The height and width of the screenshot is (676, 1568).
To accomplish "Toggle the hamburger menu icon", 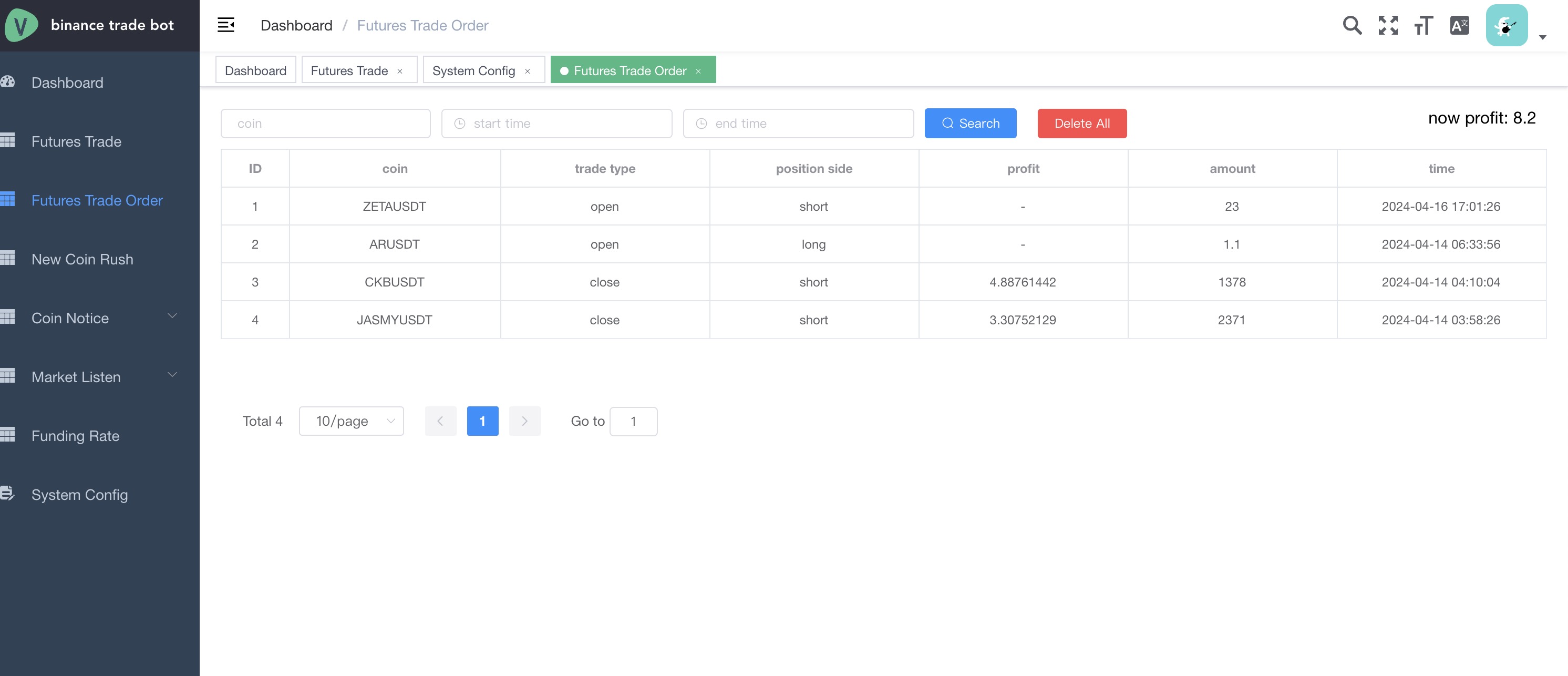I will [225, 24].
